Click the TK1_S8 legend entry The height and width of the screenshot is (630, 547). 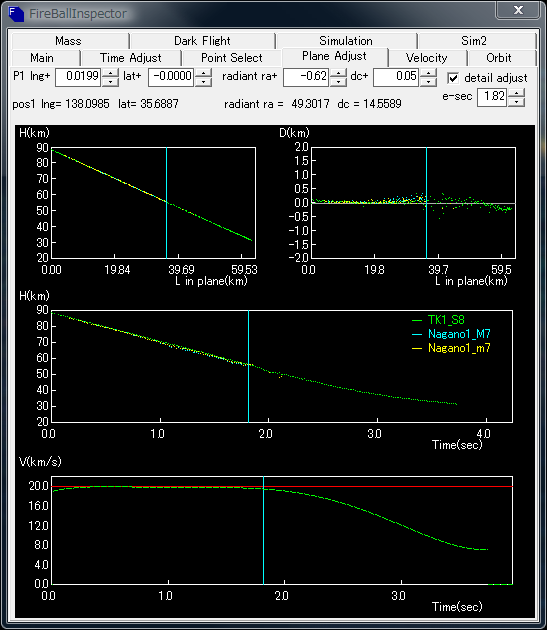pos(446,320)
